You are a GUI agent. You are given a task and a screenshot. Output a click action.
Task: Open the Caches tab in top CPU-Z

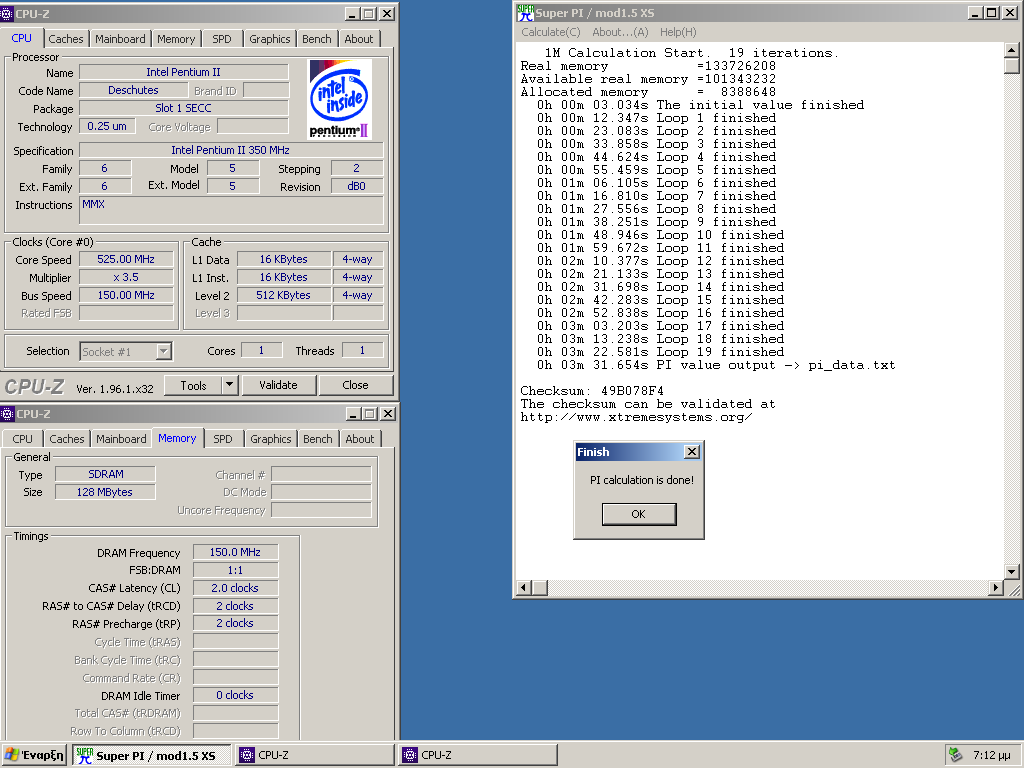pos(66,39)
